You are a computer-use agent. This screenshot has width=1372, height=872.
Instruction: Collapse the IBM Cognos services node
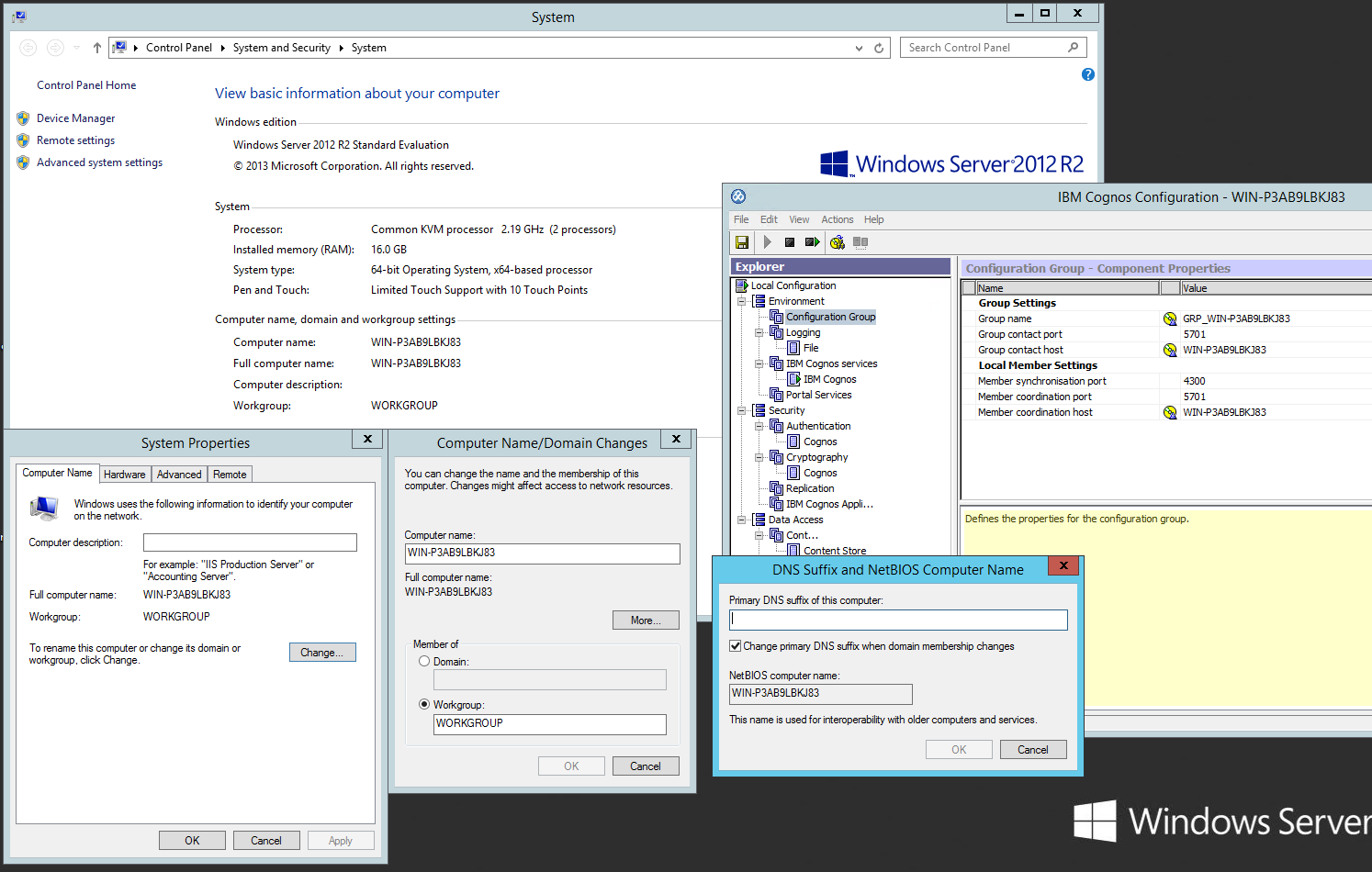[759, 363]
